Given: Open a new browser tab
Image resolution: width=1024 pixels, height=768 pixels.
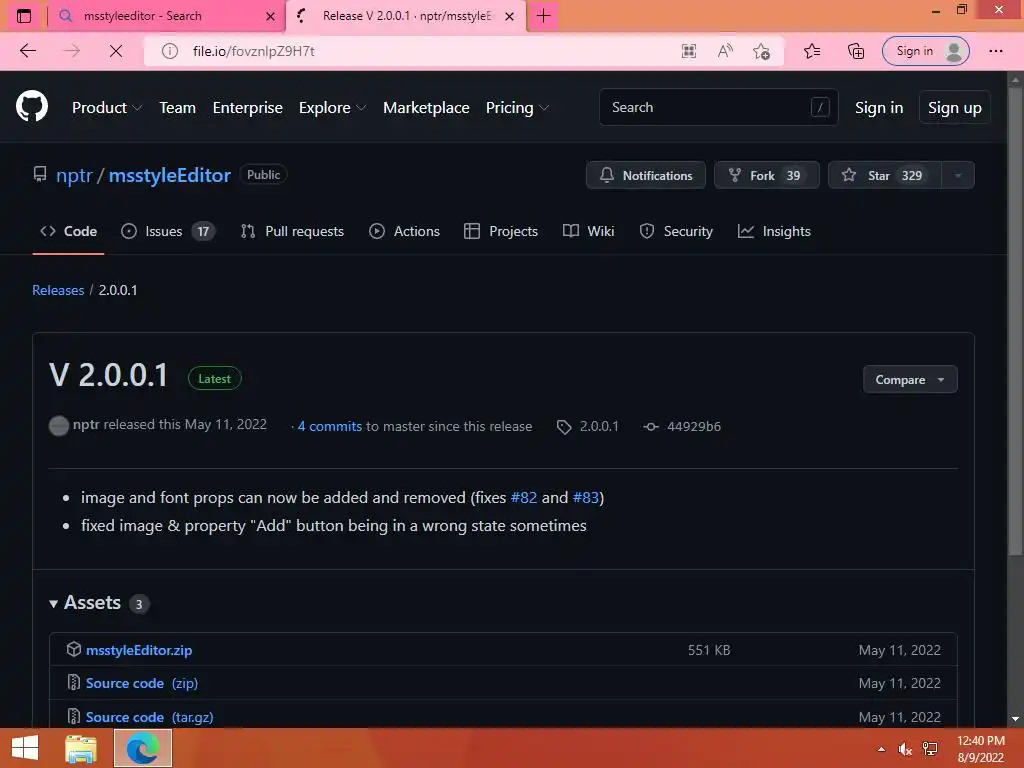Looking at the screenshot, I should 543,16.
